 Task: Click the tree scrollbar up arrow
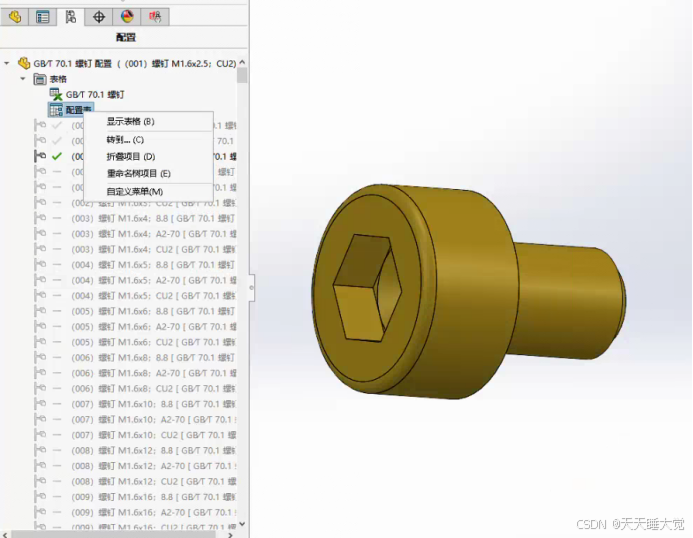tap(242, 63)
